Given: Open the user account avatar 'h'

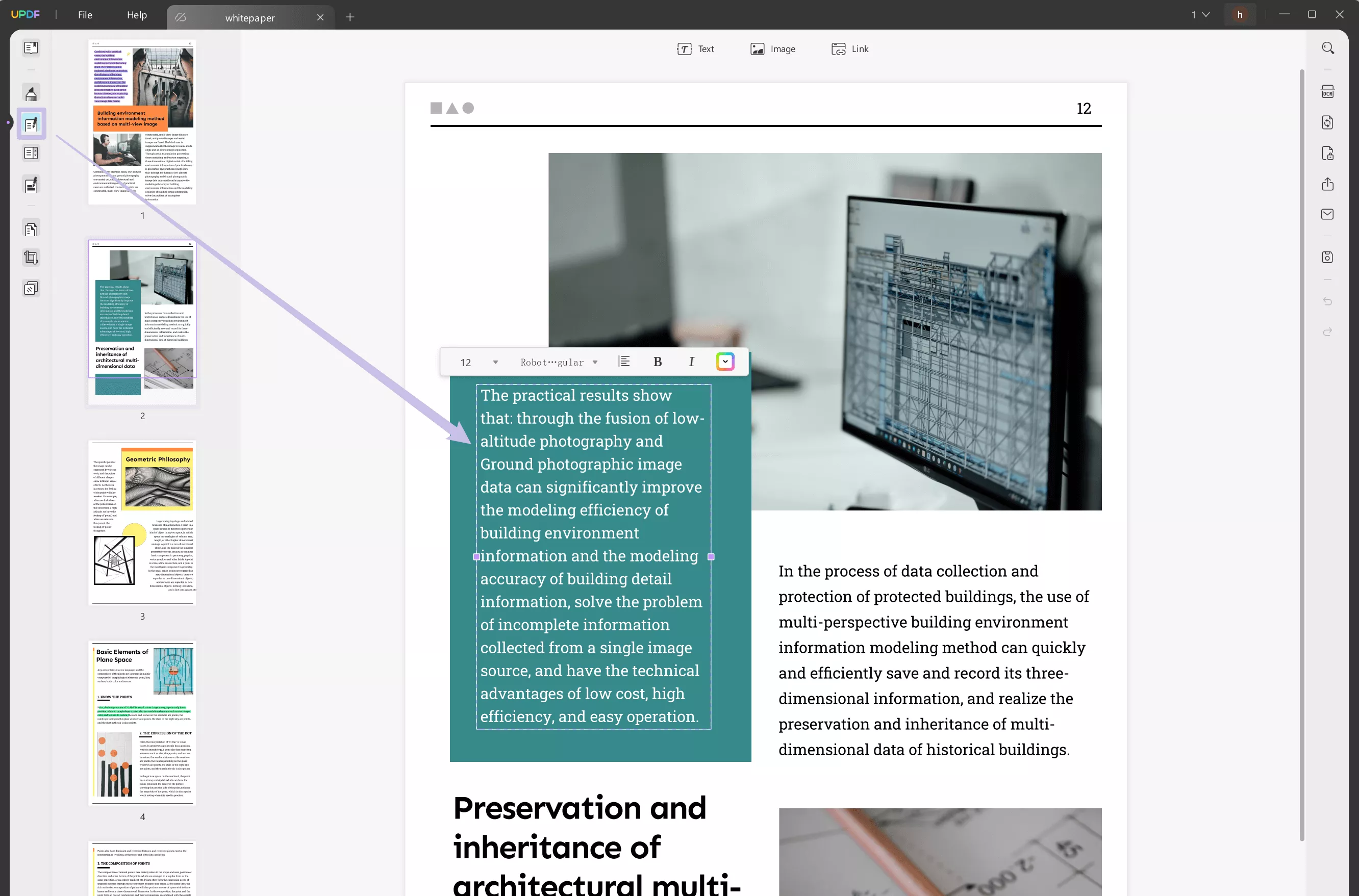Looking at the screenshot, I should (x=1240, y=14).
